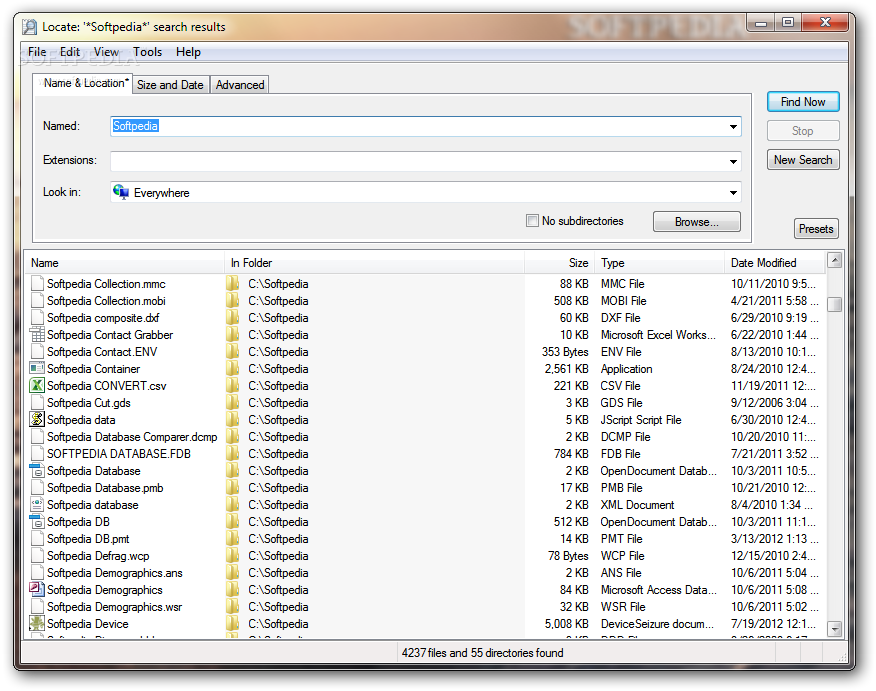Click the results scrollbar up arrow
876x691 pixels.
point(835,260)
